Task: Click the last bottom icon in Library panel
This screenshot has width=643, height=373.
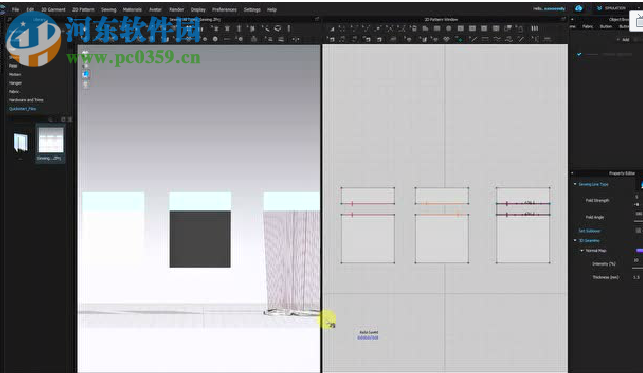Action: (x=70, y=120)
